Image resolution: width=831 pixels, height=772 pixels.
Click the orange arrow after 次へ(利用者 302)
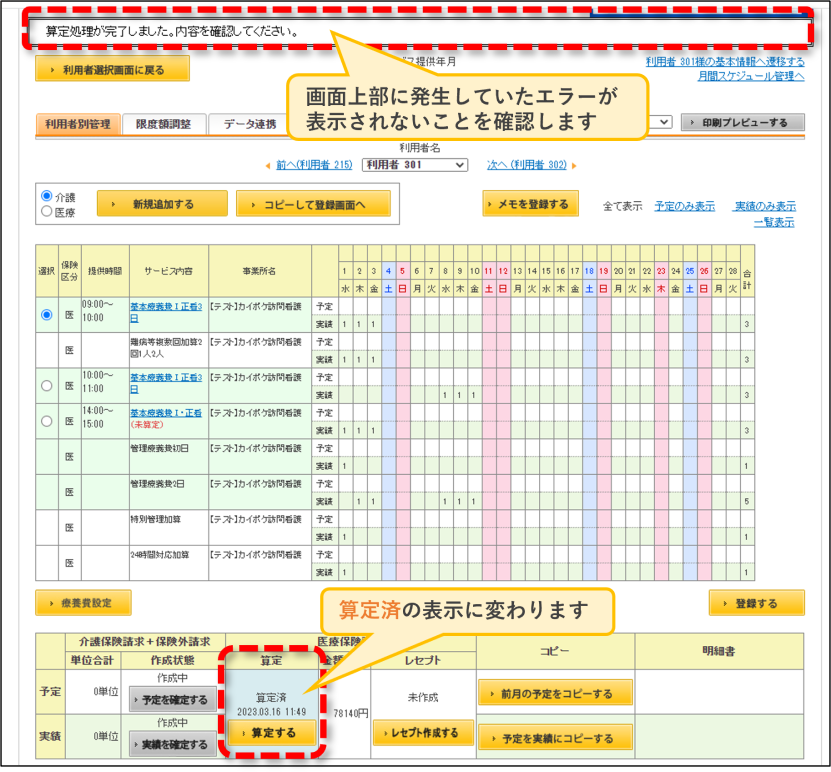574,165
